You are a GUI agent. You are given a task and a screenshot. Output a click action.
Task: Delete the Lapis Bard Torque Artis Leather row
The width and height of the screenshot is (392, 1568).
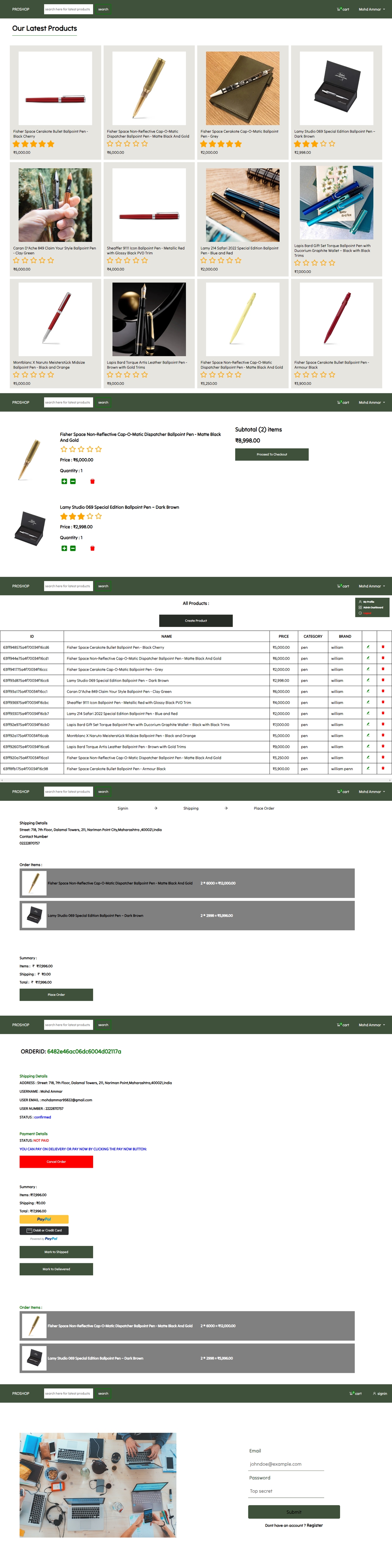(383, 746)
